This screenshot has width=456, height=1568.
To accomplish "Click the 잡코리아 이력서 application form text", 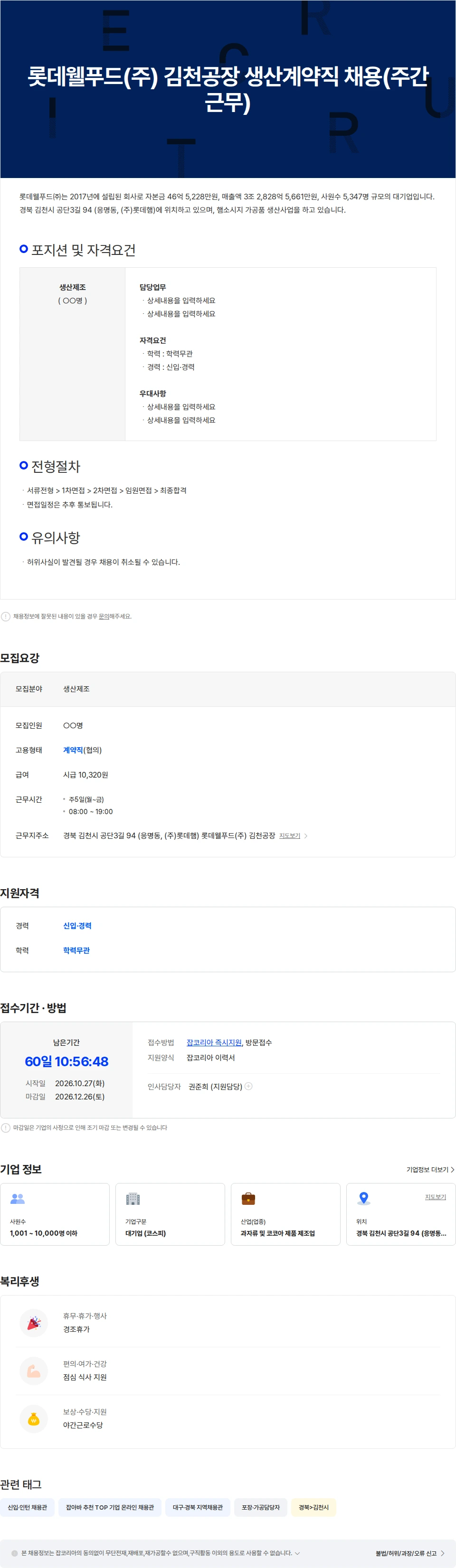I will tap(210, 1057).
